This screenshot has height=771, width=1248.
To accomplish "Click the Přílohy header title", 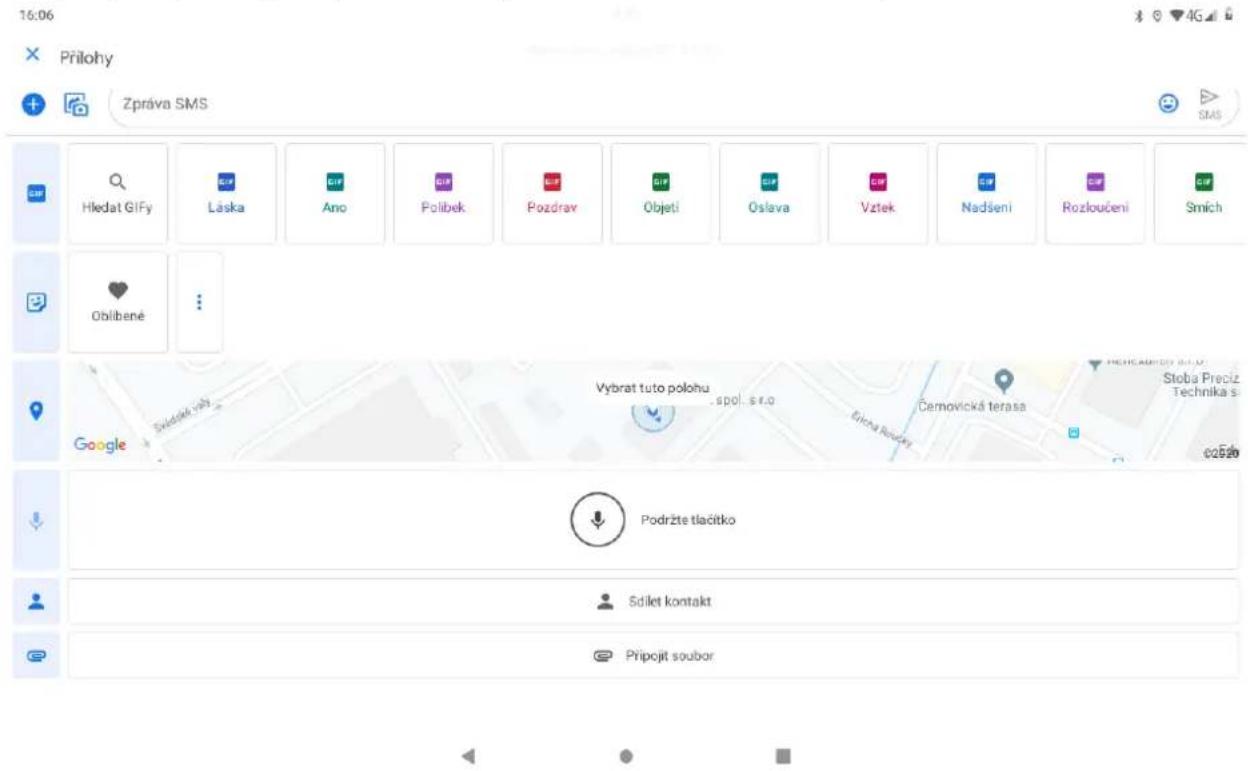I will pos(85,58).
